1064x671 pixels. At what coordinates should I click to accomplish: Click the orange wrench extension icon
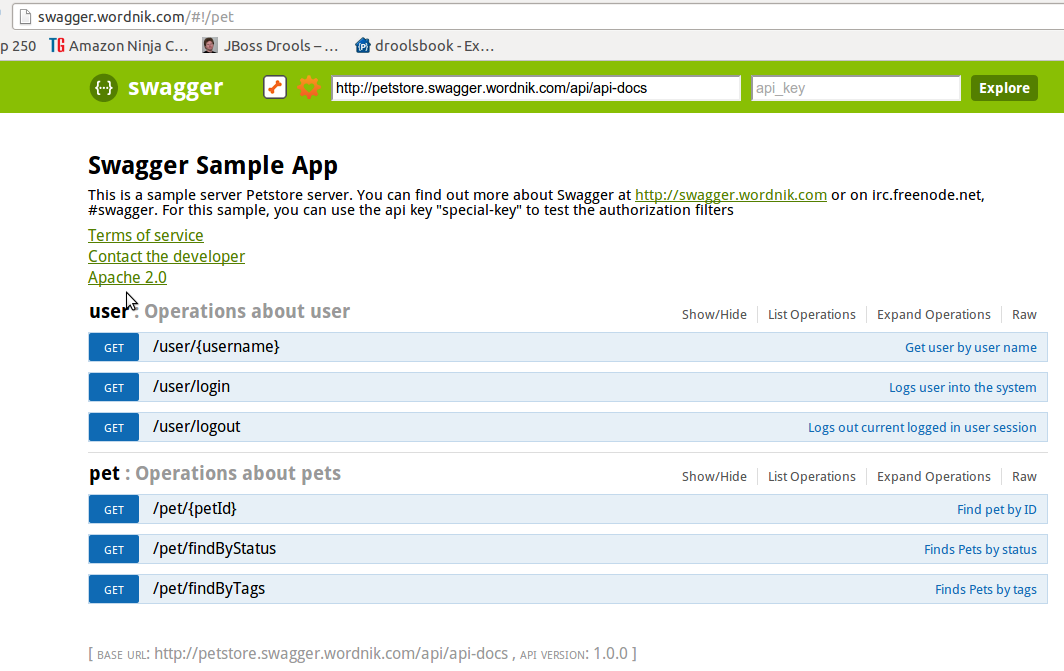click(x=275, y=88)
